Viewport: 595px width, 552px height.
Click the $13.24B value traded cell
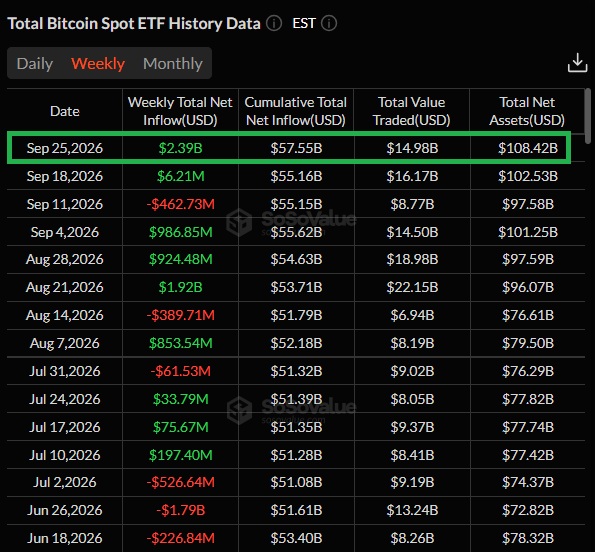(x=412, y=510)
